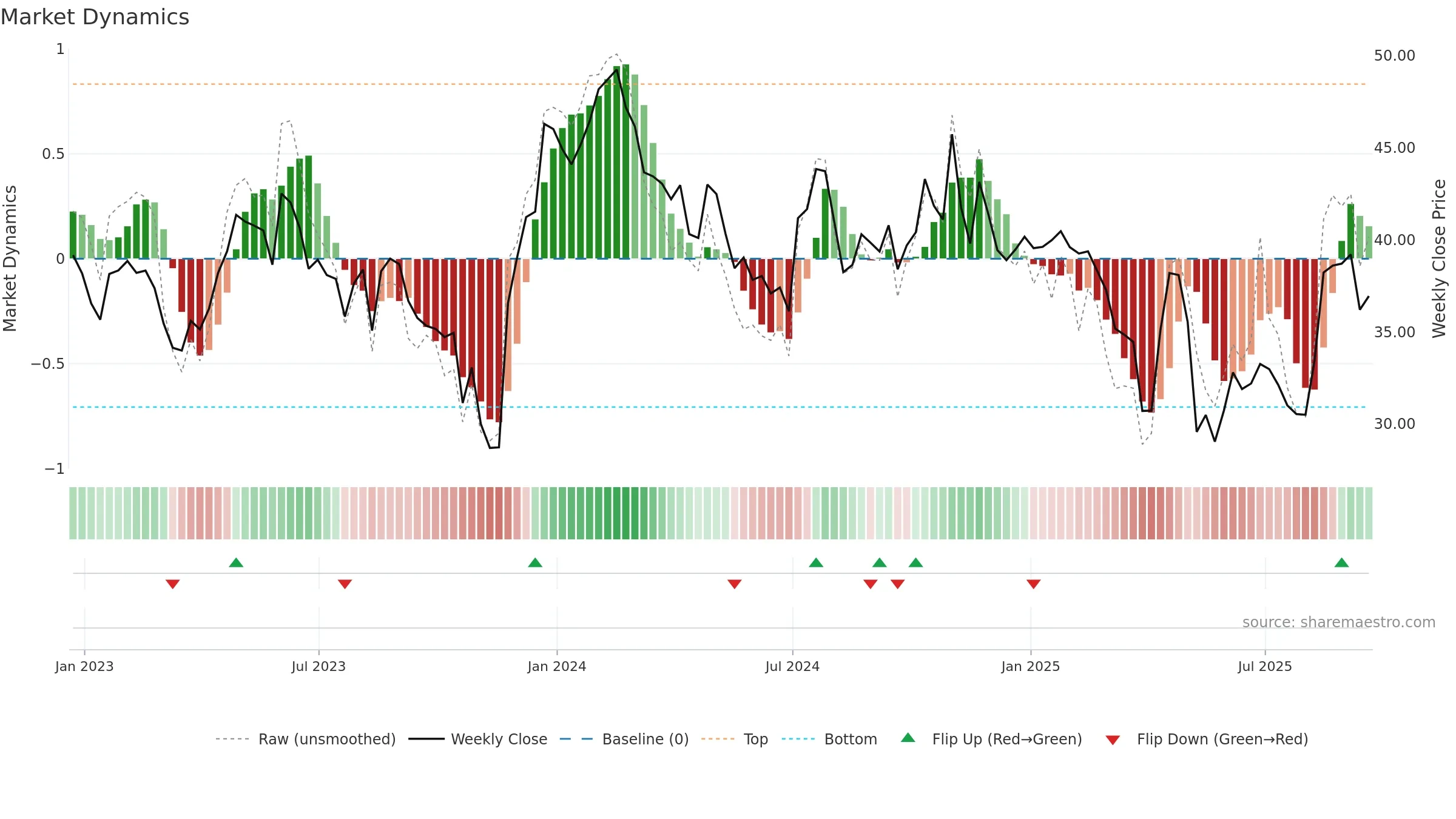Click the source: sharemaestro.com text

click(1339, 622)
